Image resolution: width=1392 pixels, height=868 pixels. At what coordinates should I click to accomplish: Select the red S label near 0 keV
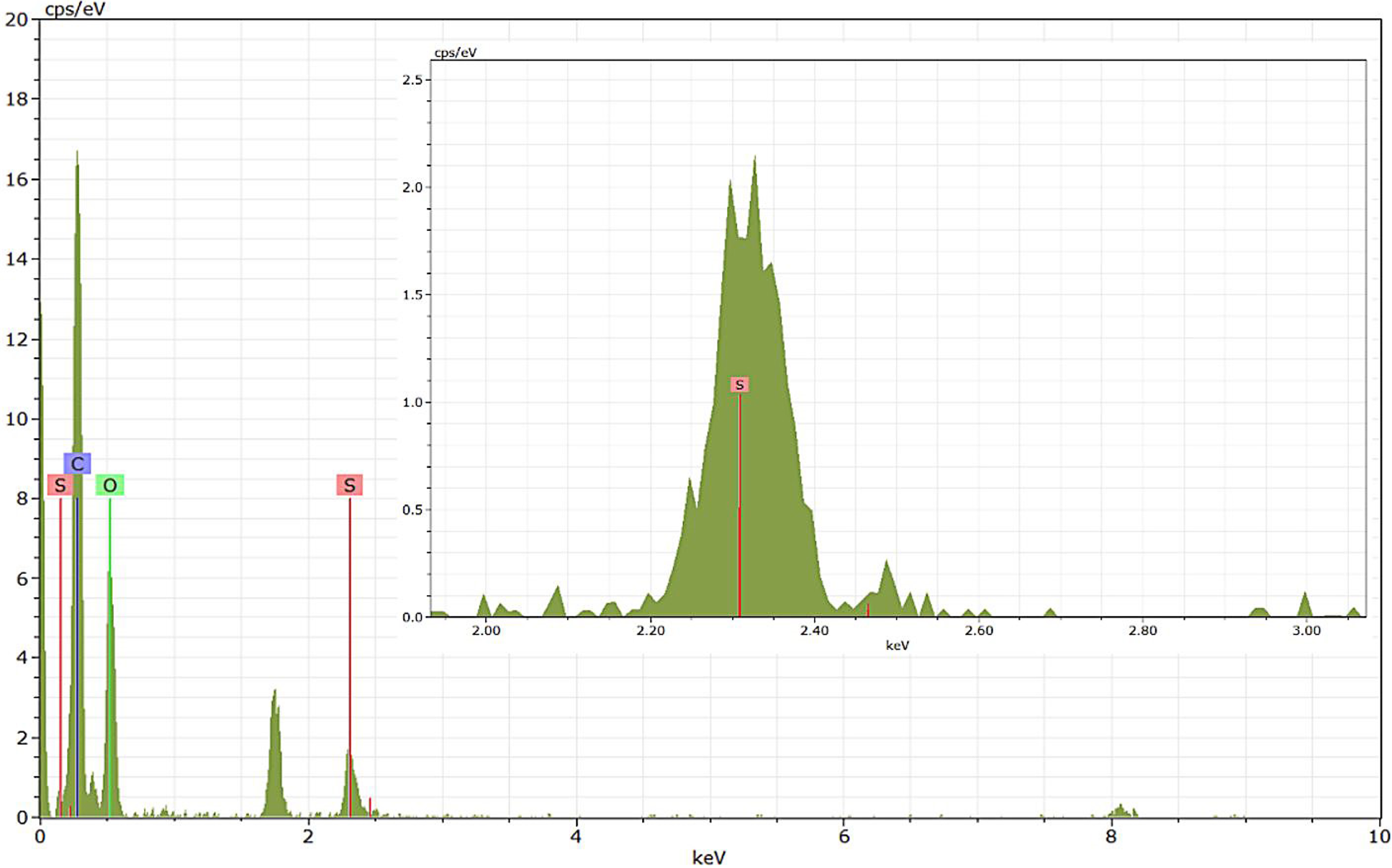pyautogui.click(x=60, y=485)
